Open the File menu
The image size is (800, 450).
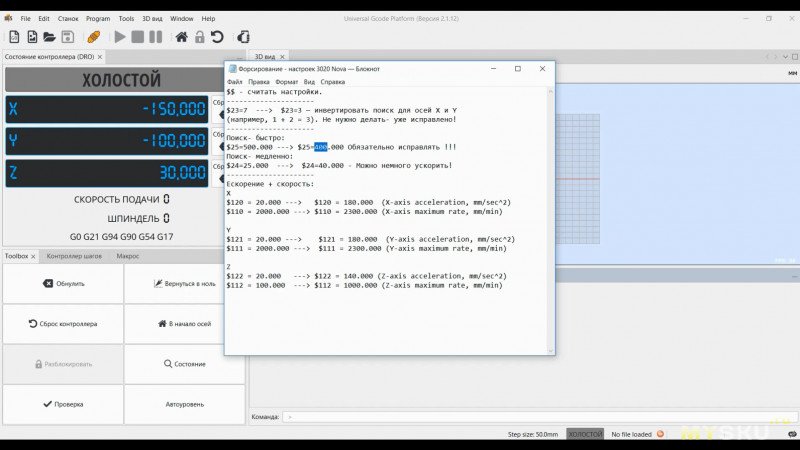pos(26,18)
